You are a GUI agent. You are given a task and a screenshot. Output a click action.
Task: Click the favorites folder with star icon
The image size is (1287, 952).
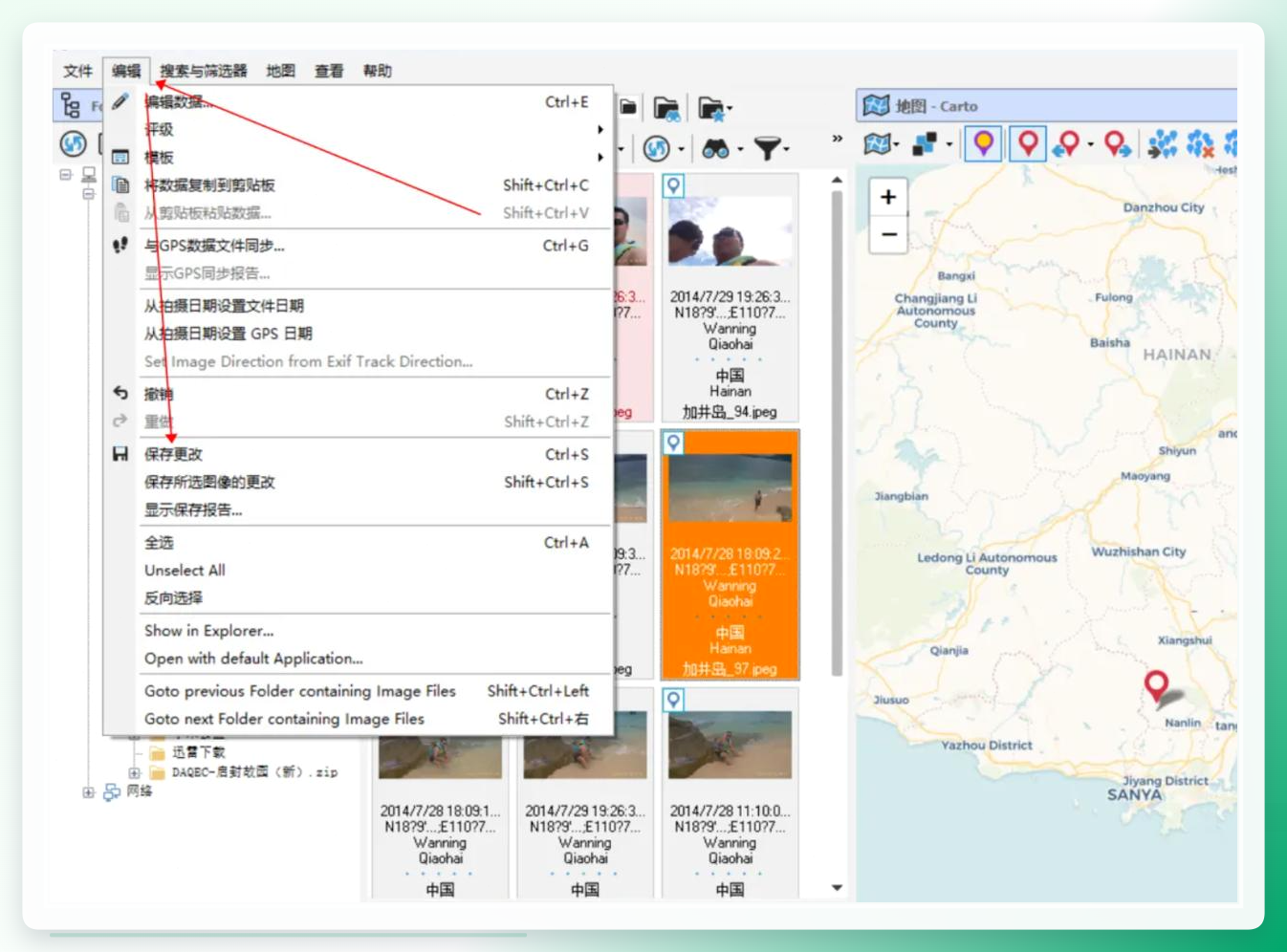(710, 108)
